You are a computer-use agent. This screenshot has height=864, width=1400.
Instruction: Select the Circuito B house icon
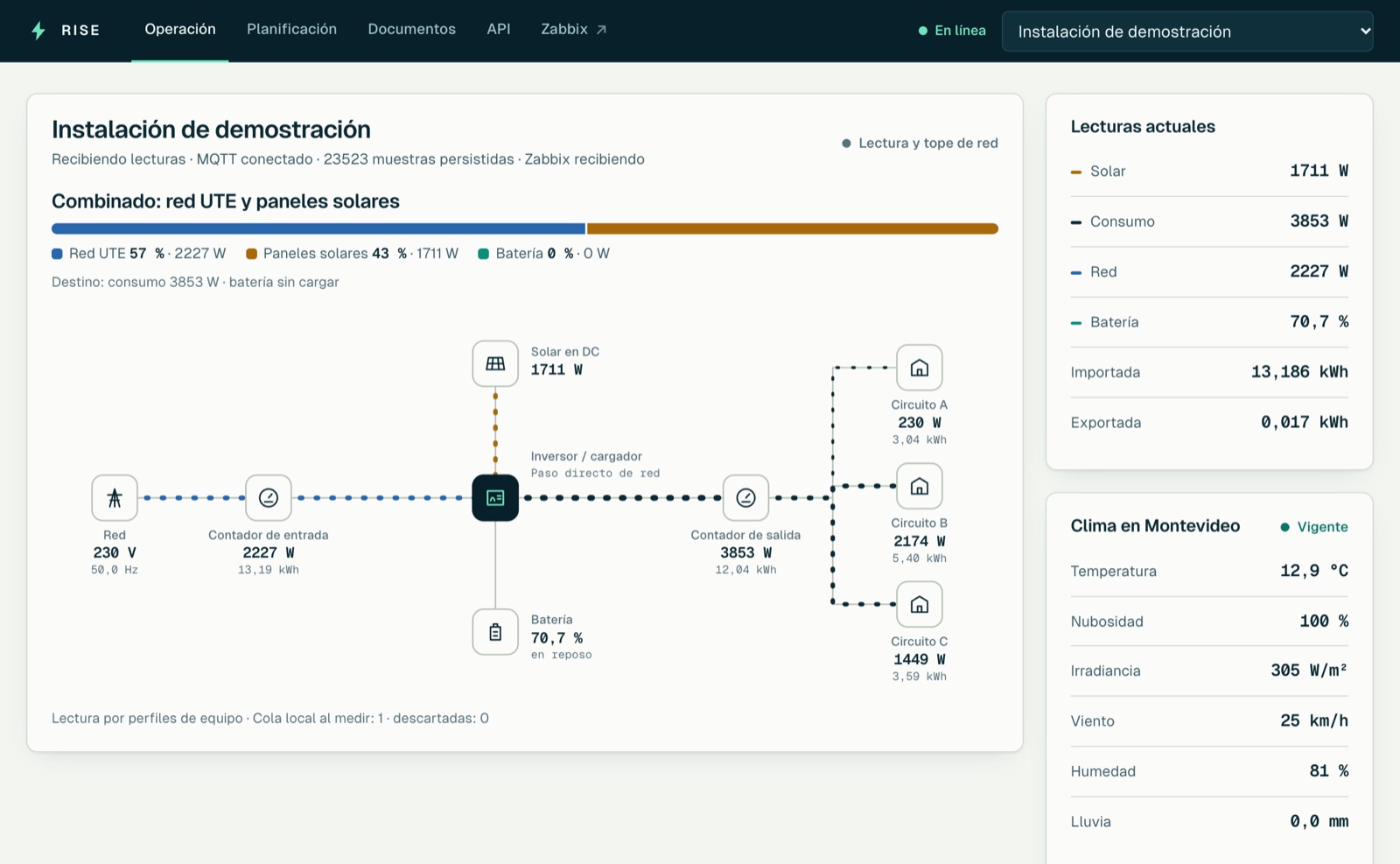coord(920,486)
